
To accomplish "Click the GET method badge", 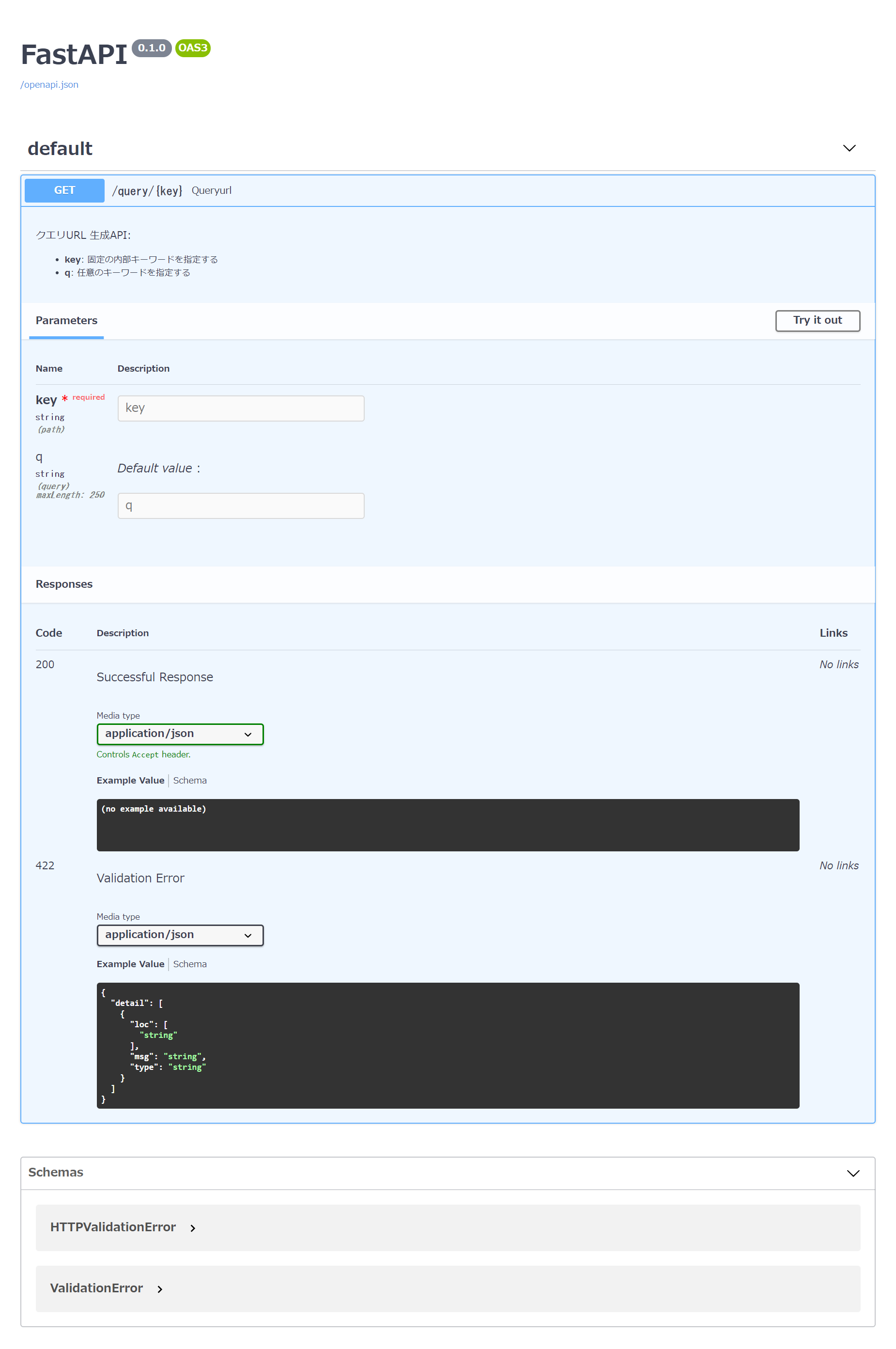I will pos(64,190).
